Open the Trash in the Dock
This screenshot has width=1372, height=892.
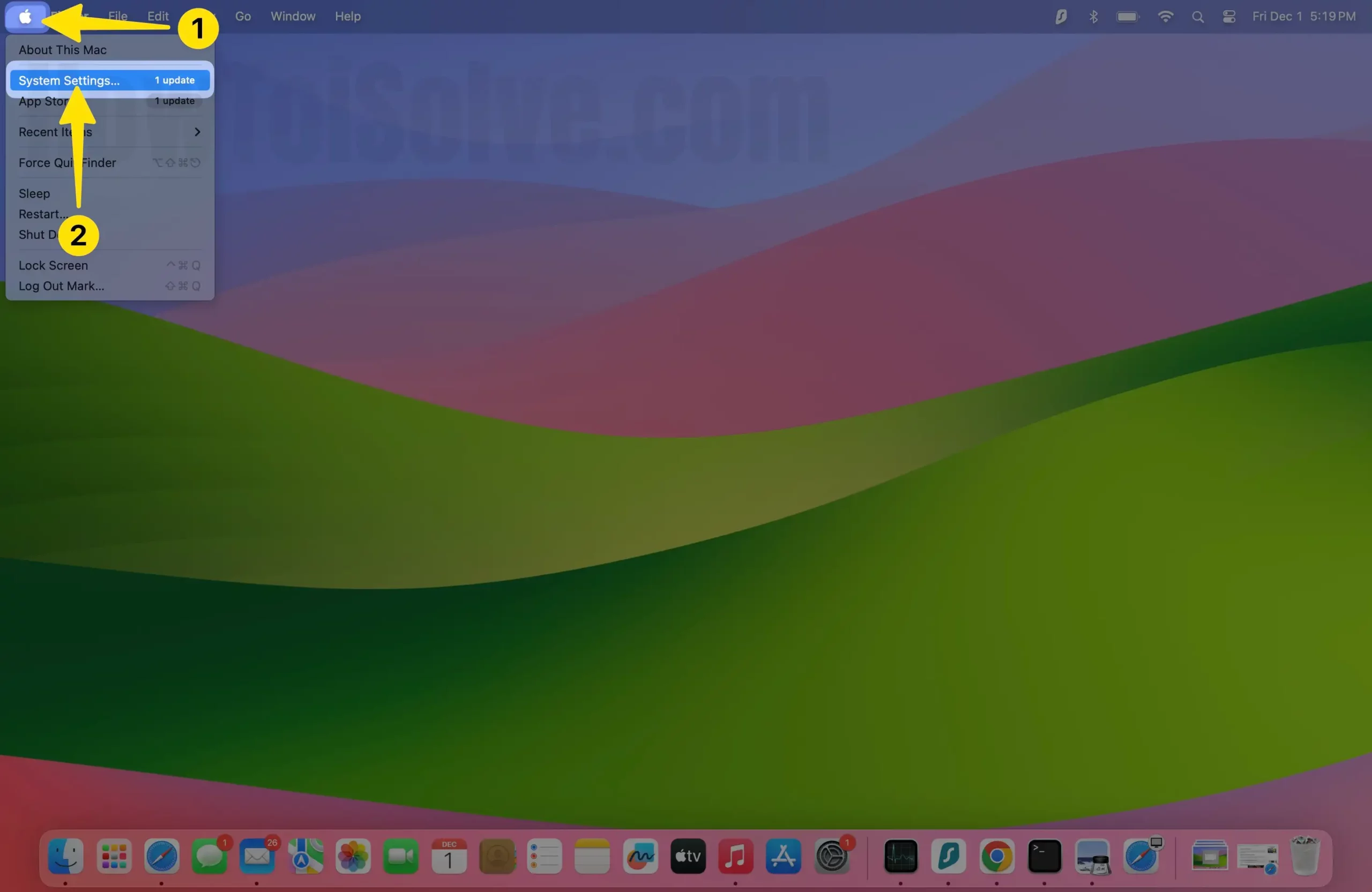point(1305,856)
